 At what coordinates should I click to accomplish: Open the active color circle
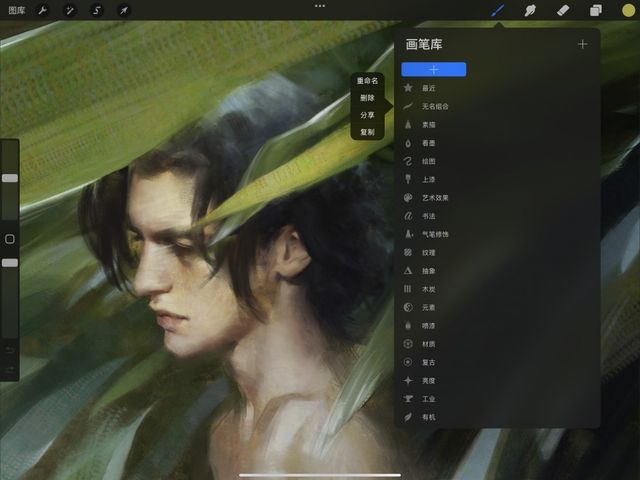629,10
